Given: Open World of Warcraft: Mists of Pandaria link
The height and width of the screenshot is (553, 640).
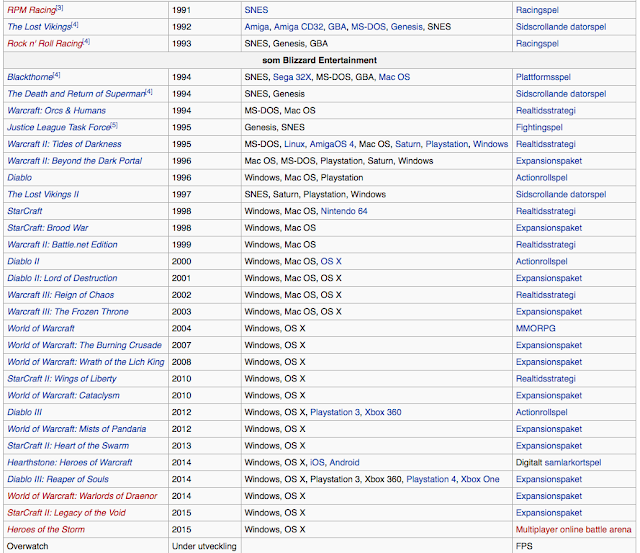Looking at the screenshot, I should (x=76, y=428).
